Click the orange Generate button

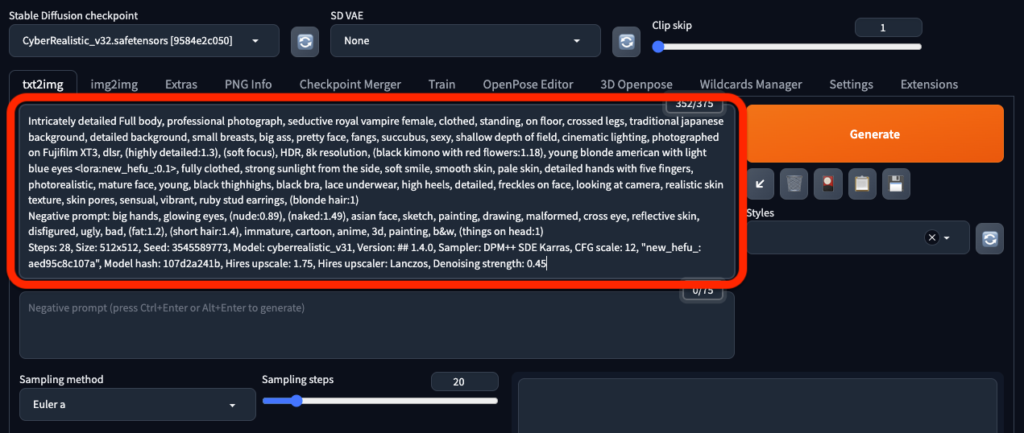tap(875, 134)
